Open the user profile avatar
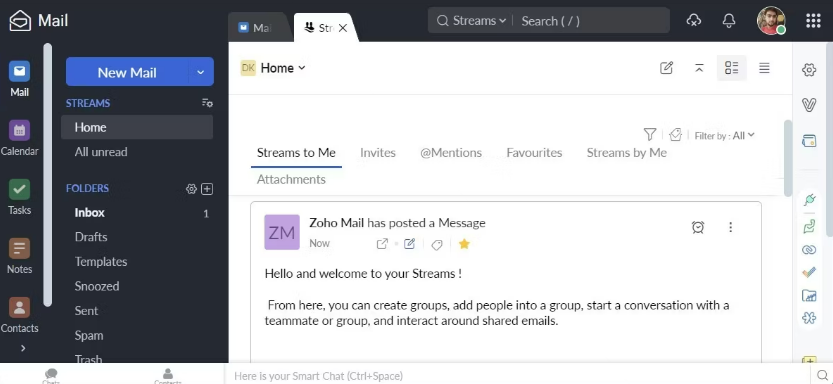The width and height of the screenshot is (833, 384). (x=771, y=21)
